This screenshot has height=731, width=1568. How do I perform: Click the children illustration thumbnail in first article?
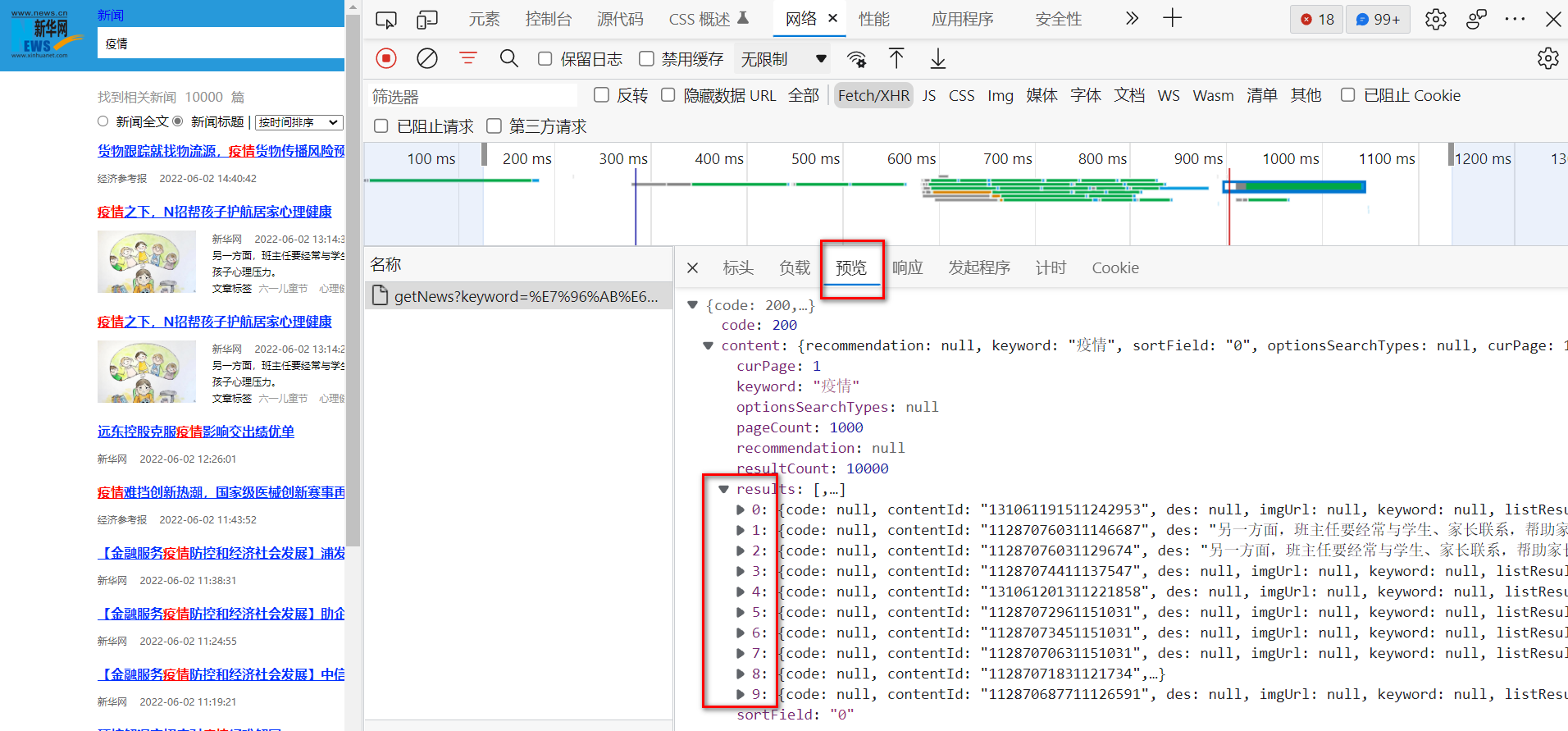(x=146, y=262)
